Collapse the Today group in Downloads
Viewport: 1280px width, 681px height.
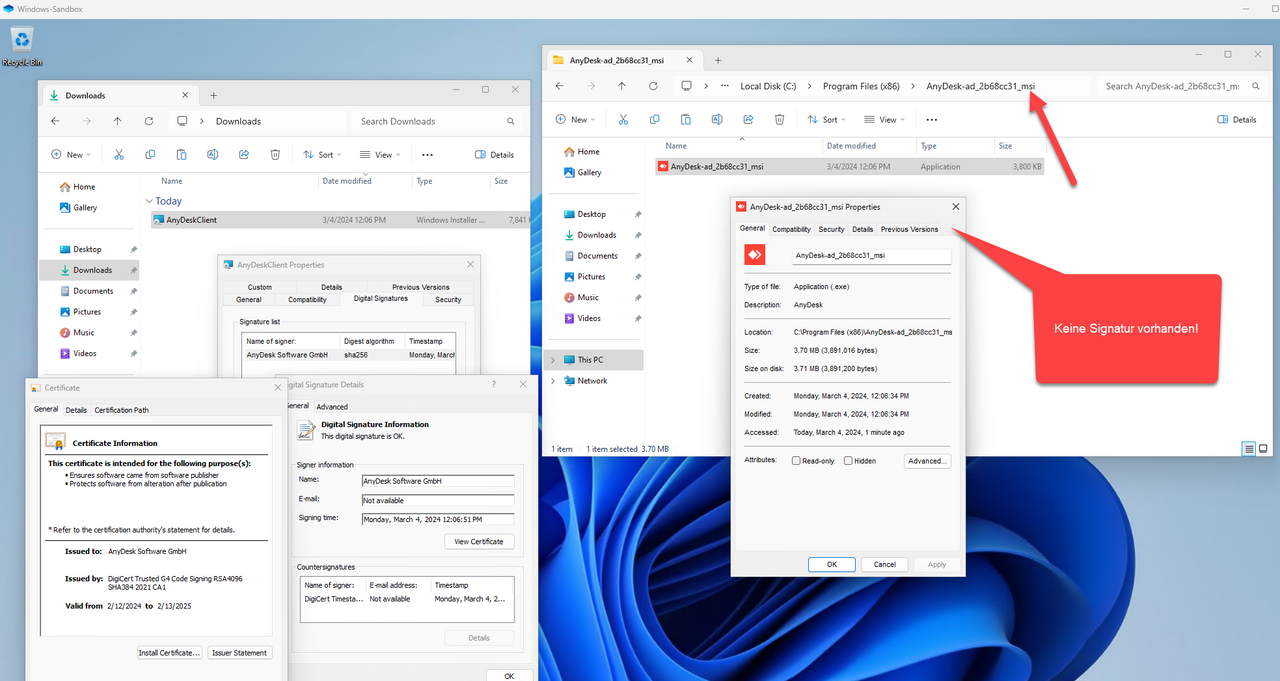tap(150, 201)
